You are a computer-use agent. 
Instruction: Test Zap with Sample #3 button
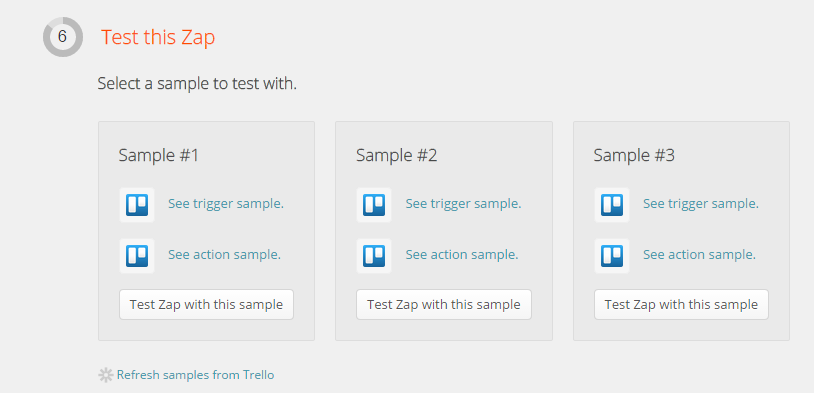point(681,304)
